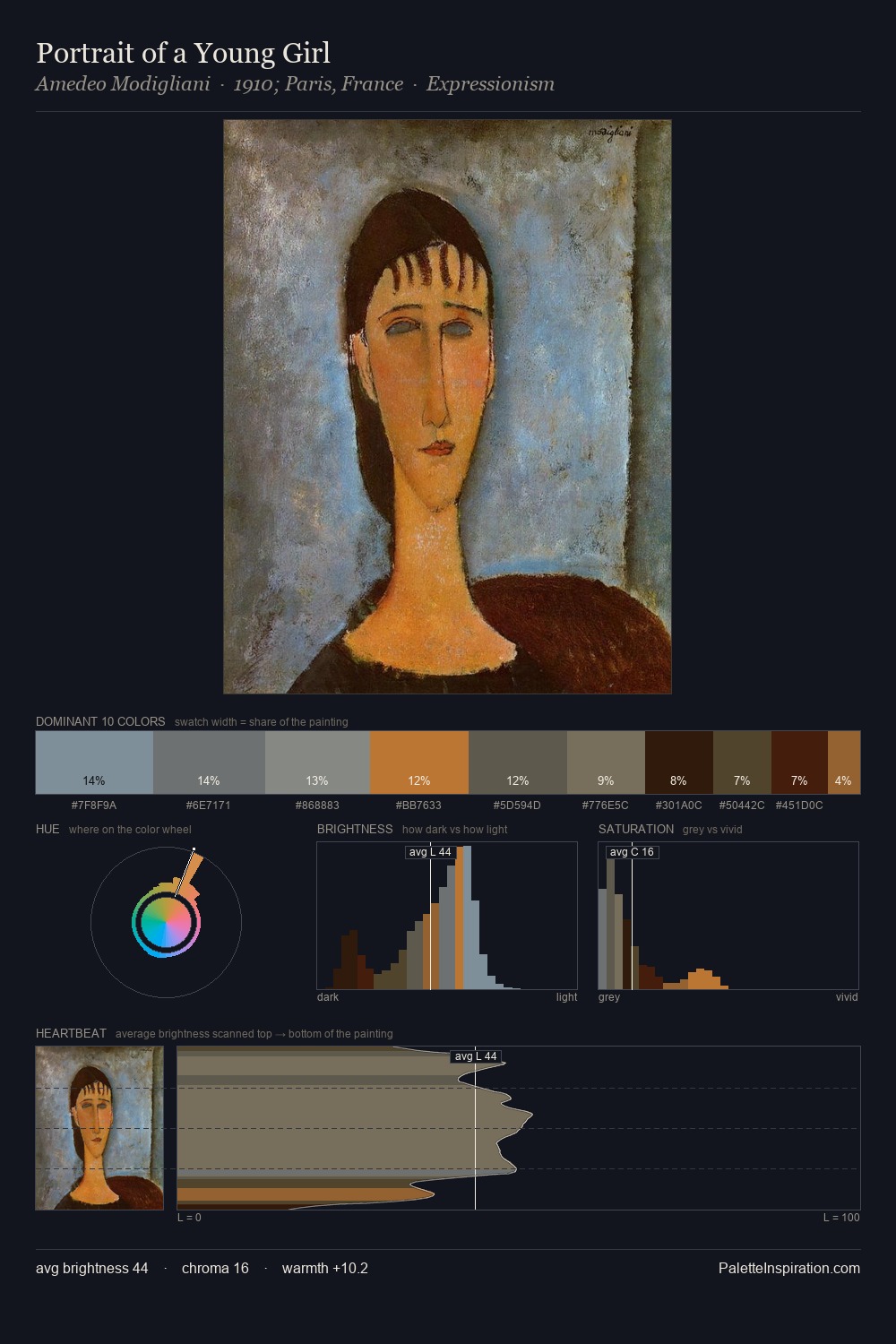Click the heartbeat brightness profile chart
The width and height of the screenshot is (896, 1344).
click(519, 1128)
